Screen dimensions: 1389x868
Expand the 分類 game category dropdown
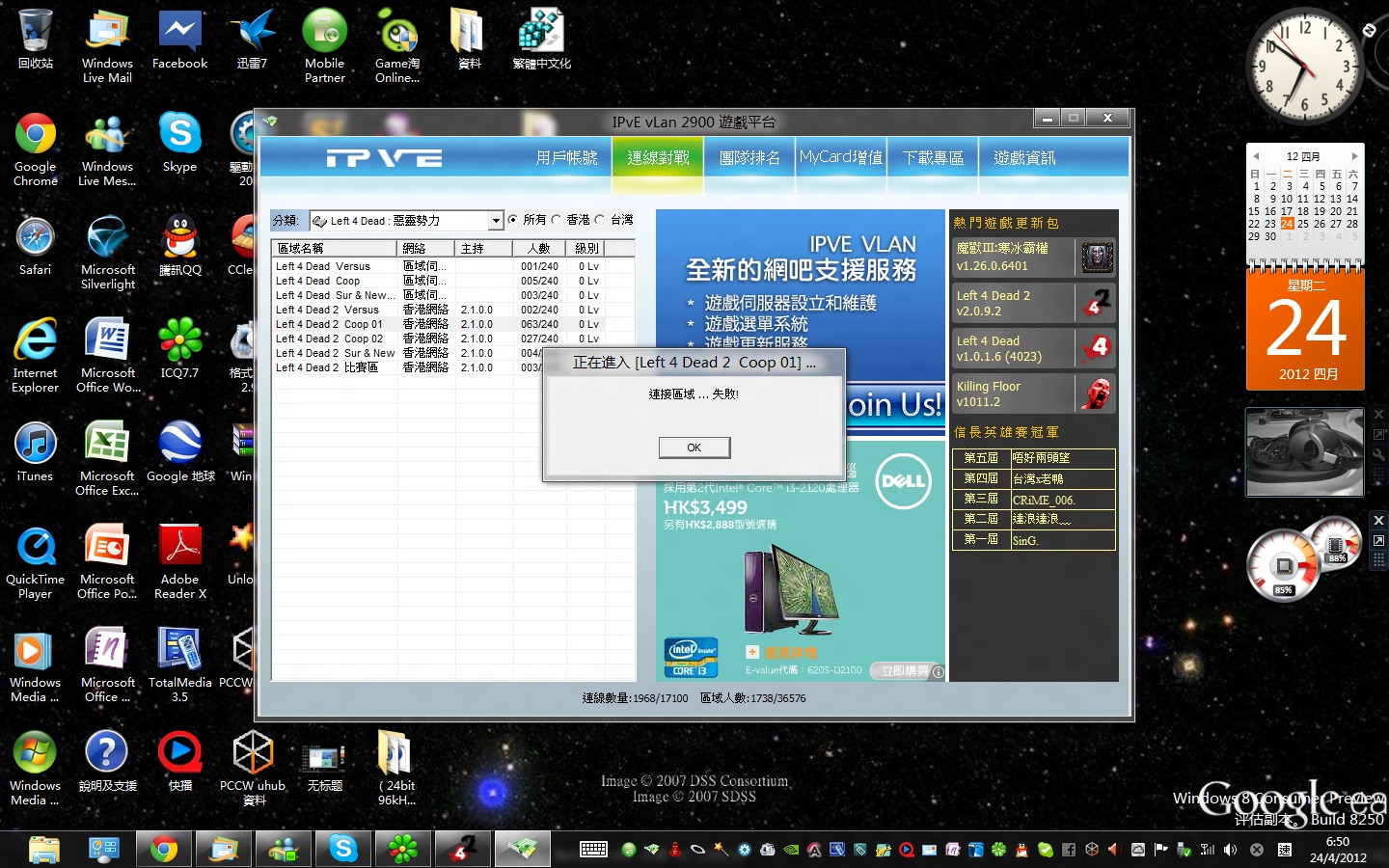tap(496, 221)
